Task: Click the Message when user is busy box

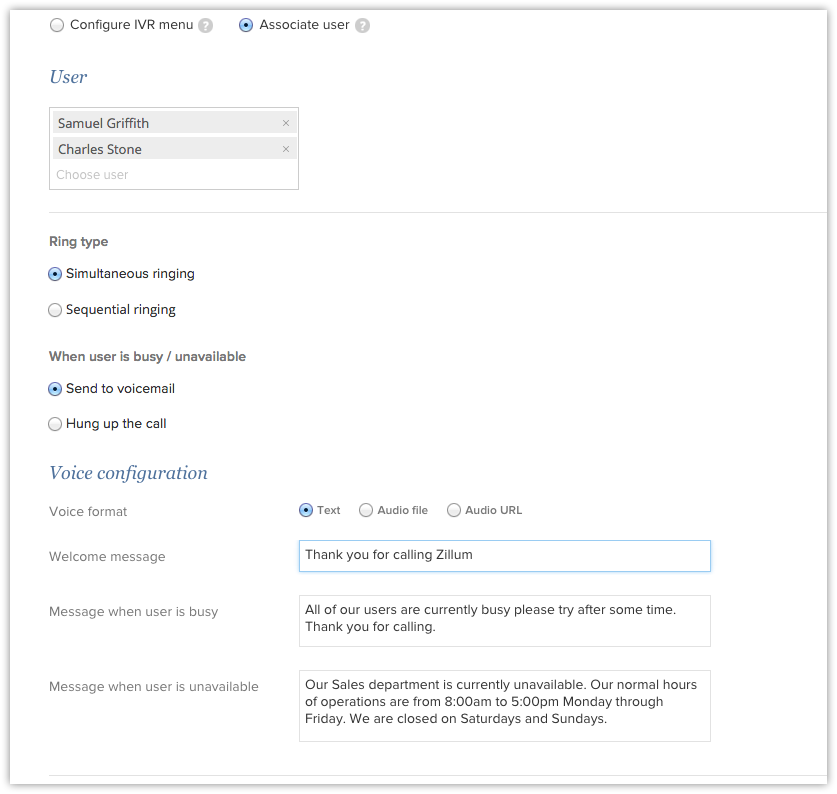Action: [x=504, y=620]
